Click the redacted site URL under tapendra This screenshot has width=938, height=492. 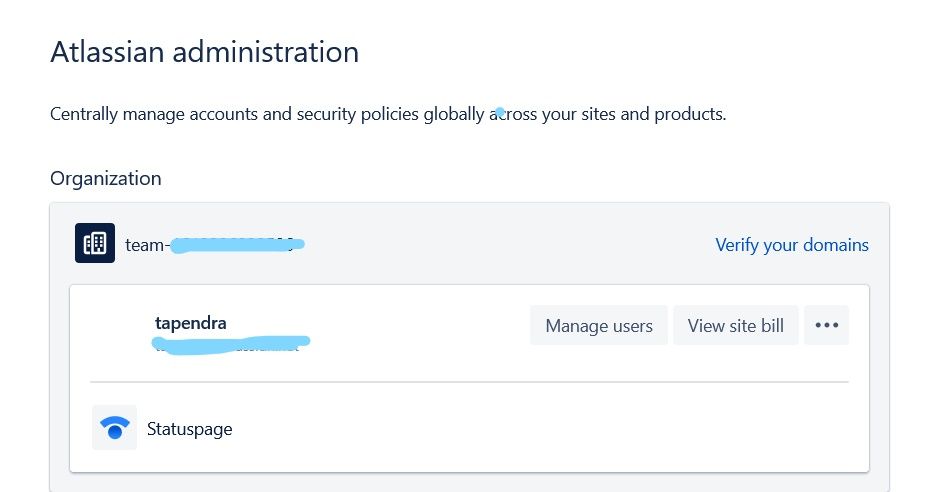pos(230,344)
